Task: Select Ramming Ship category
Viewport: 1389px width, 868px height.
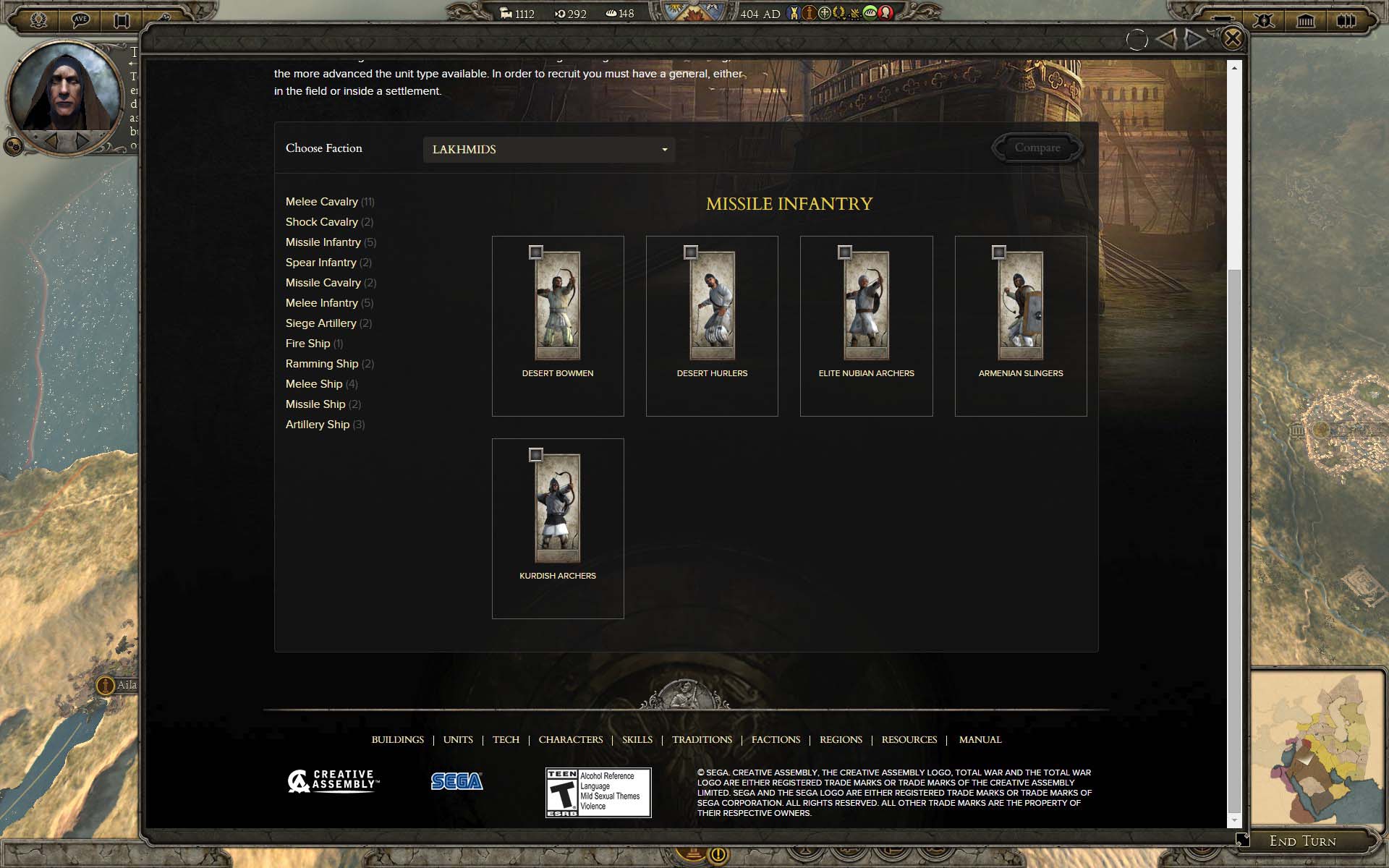Action: point(329,364)
